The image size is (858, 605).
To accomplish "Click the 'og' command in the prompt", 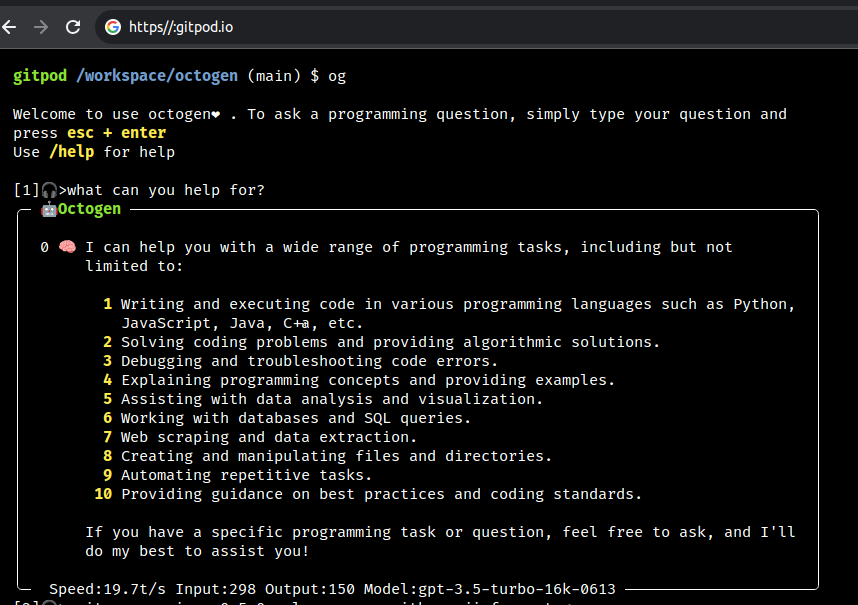I will 337,77.
